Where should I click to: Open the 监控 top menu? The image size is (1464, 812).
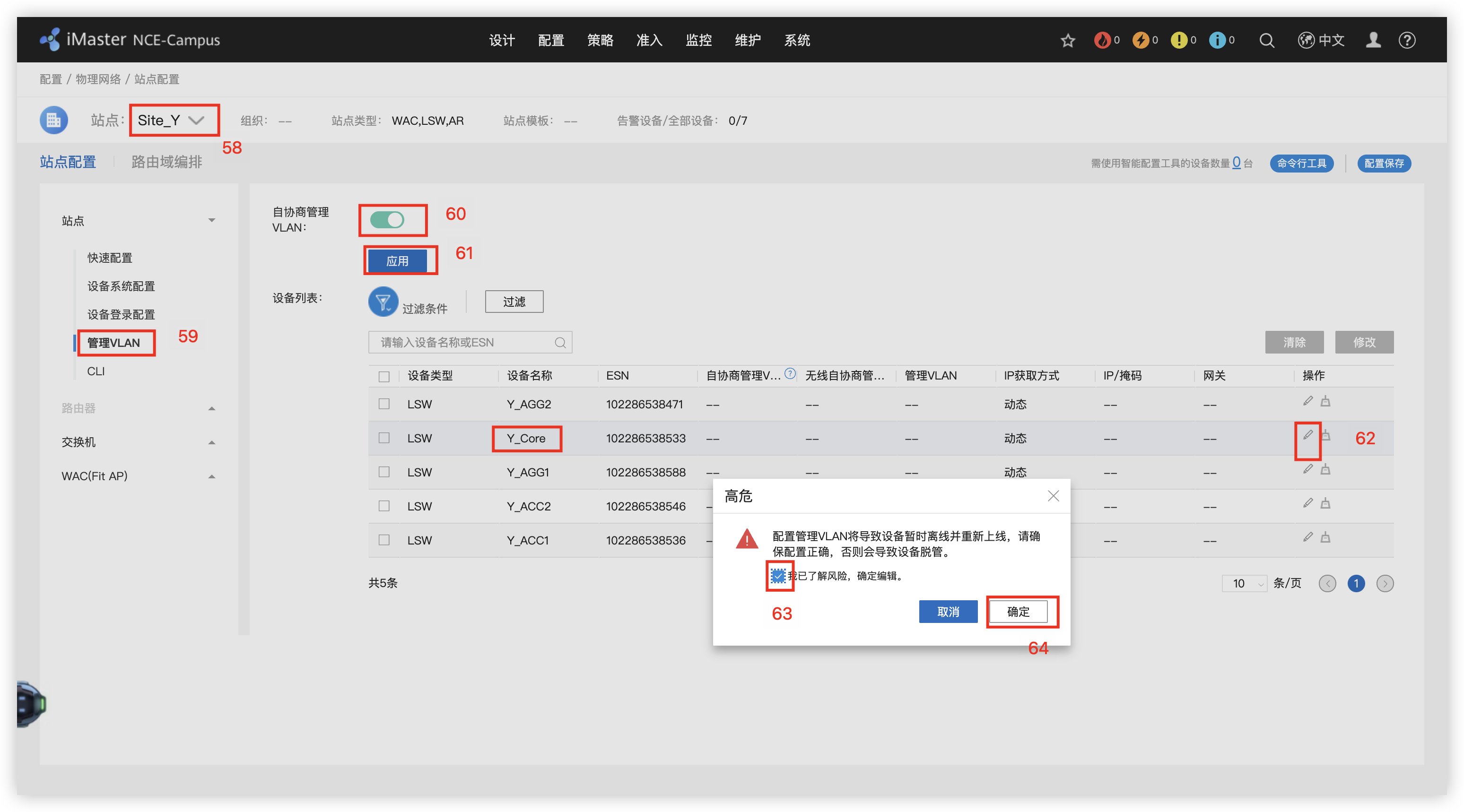[x=698, y=40]
